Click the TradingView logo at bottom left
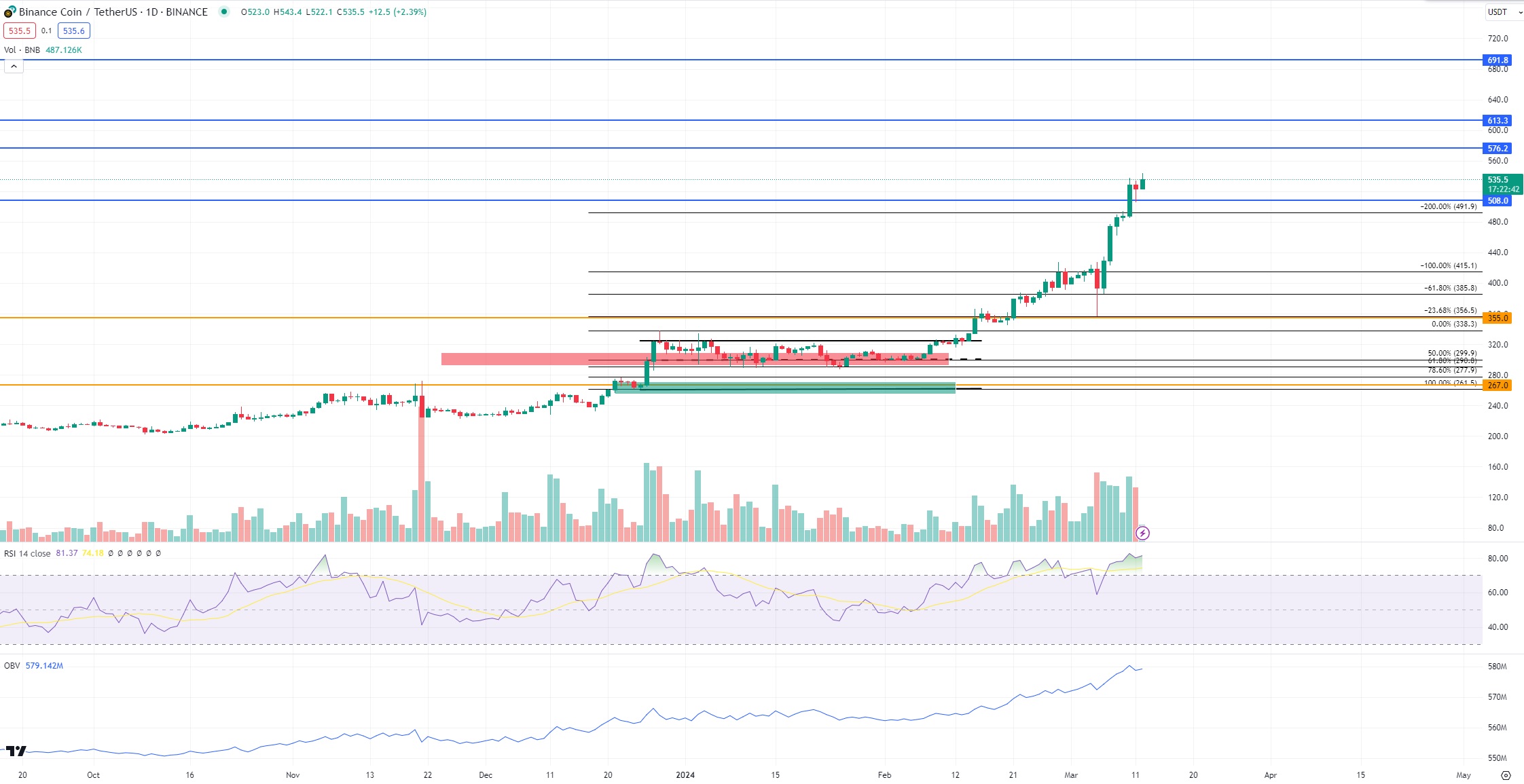 (x=16, y=751)
